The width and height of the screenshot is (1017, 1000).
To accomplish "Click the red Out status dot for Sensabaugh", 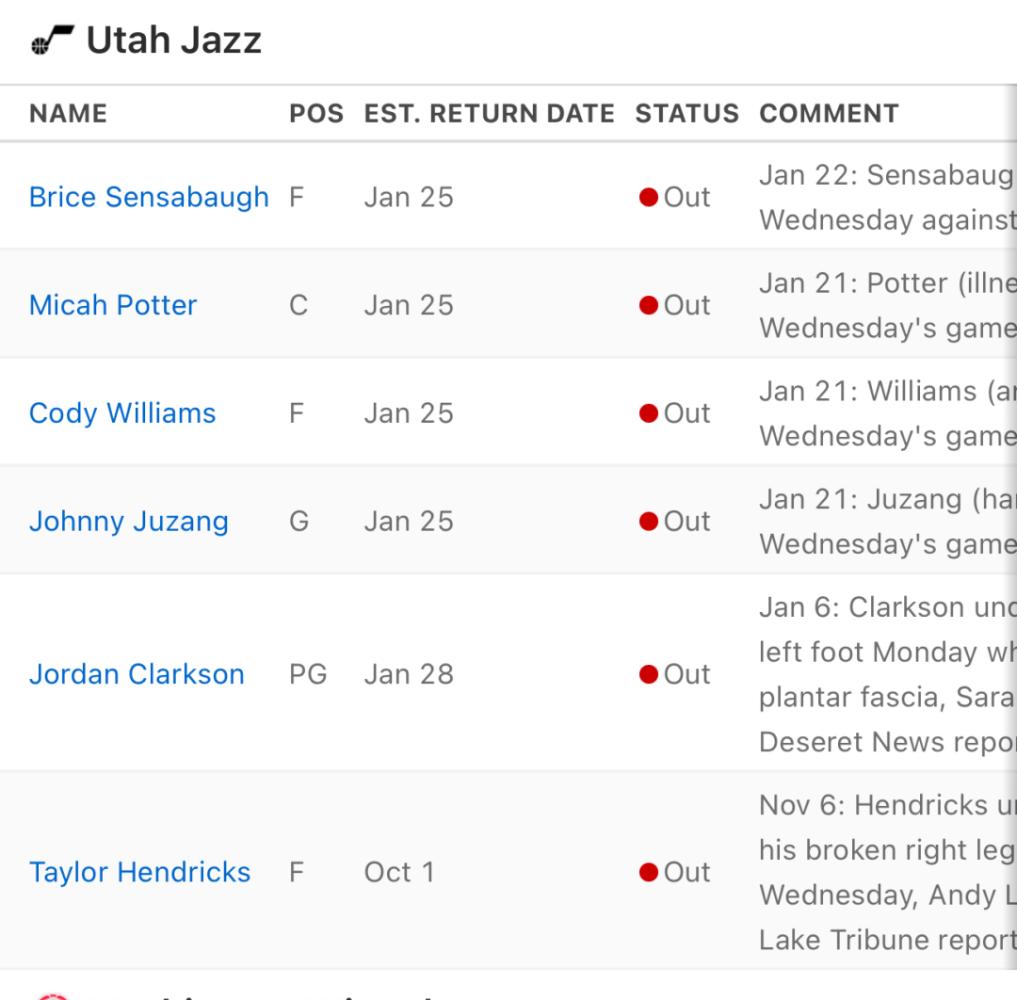I will click(x=649, y=197).
